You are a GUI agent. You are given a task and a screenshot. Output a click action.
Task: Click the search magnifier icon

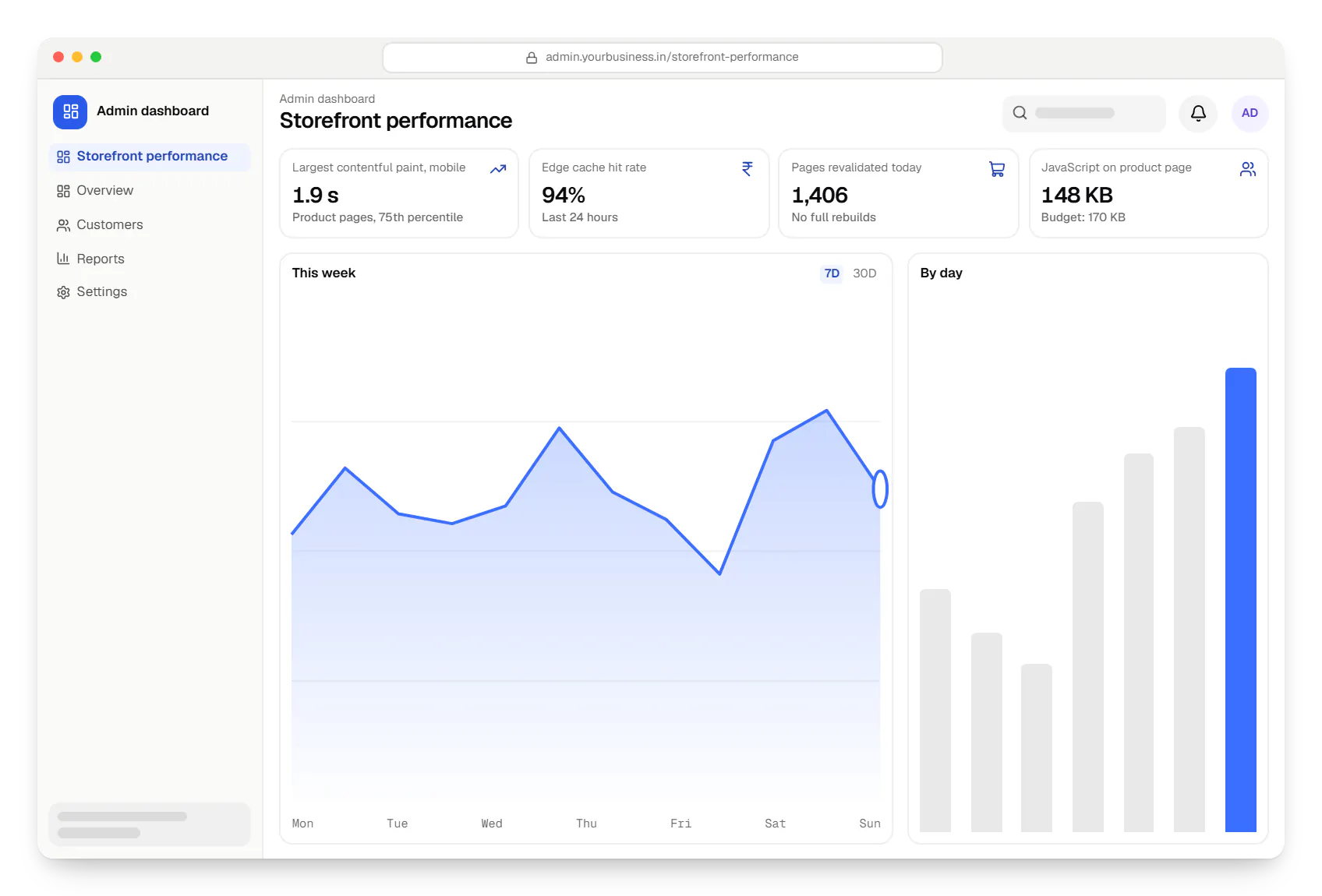[x=1020, y=113]
